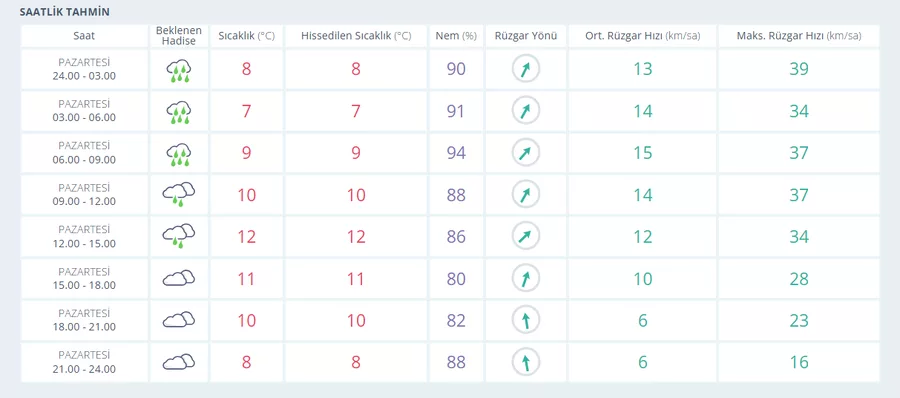Click wind direction arrow for 03.00 - 06.00
This screenshot has height=398, width=900.
point(526,111)
